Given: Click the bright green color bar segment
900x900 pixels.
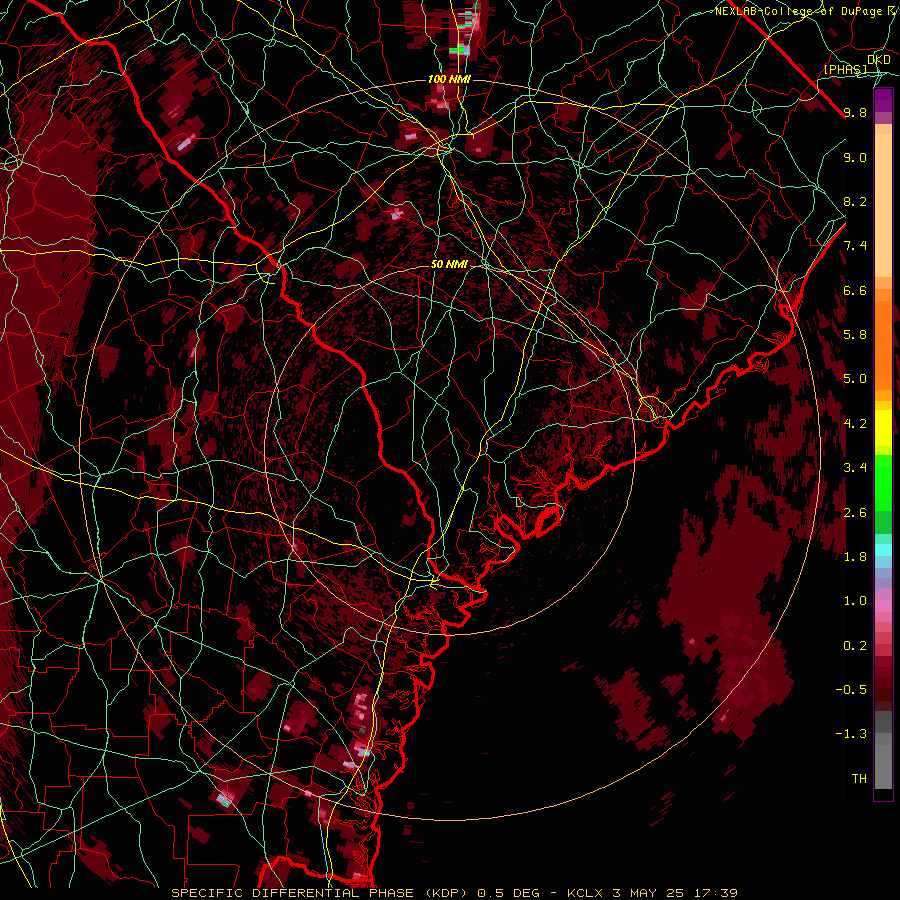Looking at the screenshot, I should pos(883,481).
